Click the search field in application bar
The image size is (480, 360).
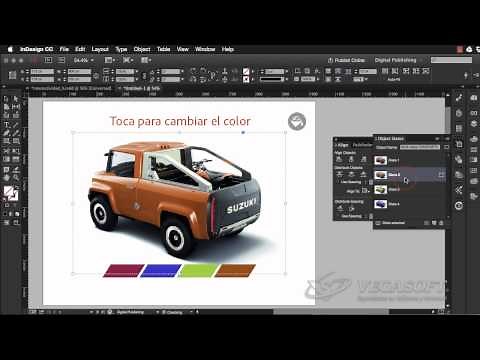(x=451, y=60)
